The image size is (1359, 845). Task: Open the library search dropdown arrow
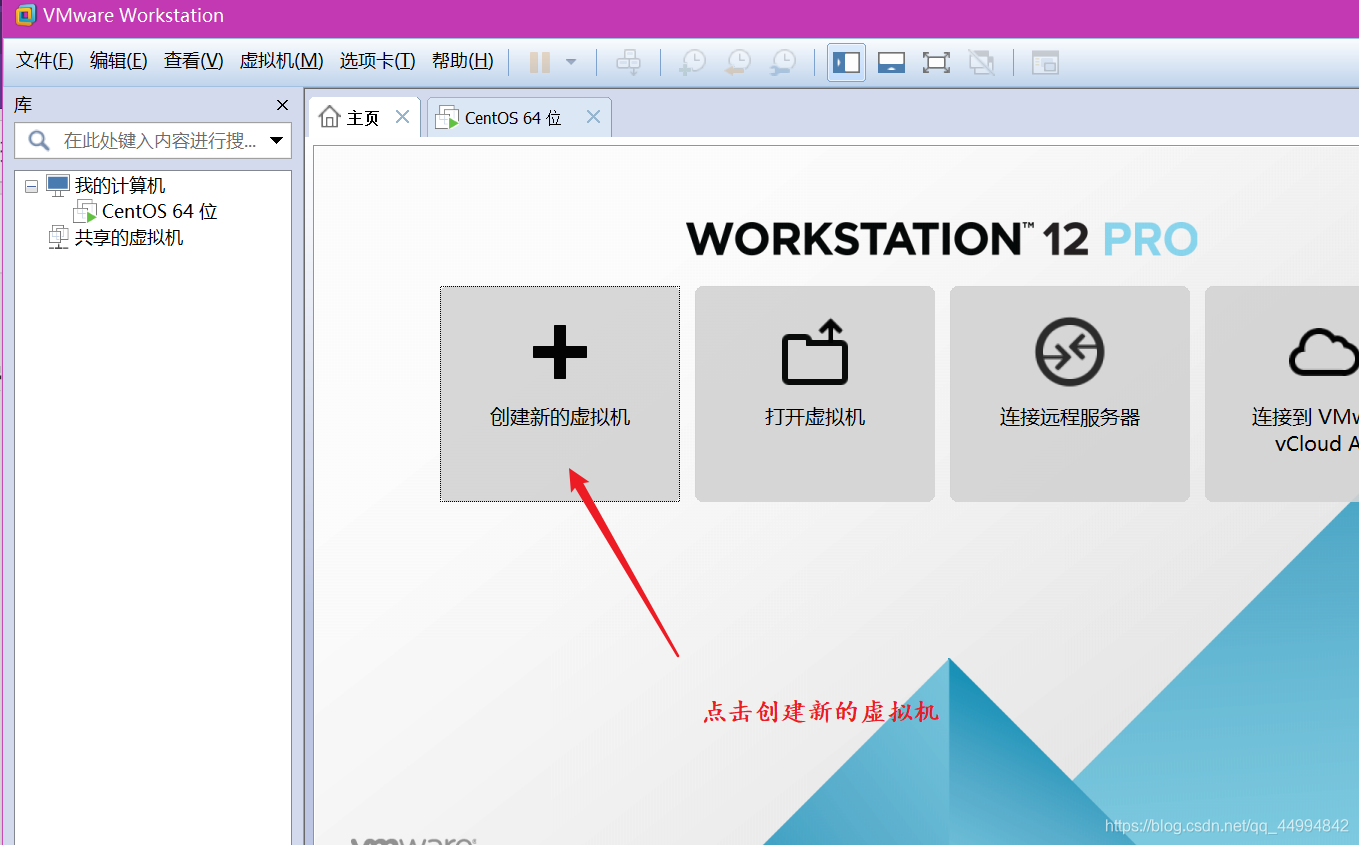[x=277, y=141]
